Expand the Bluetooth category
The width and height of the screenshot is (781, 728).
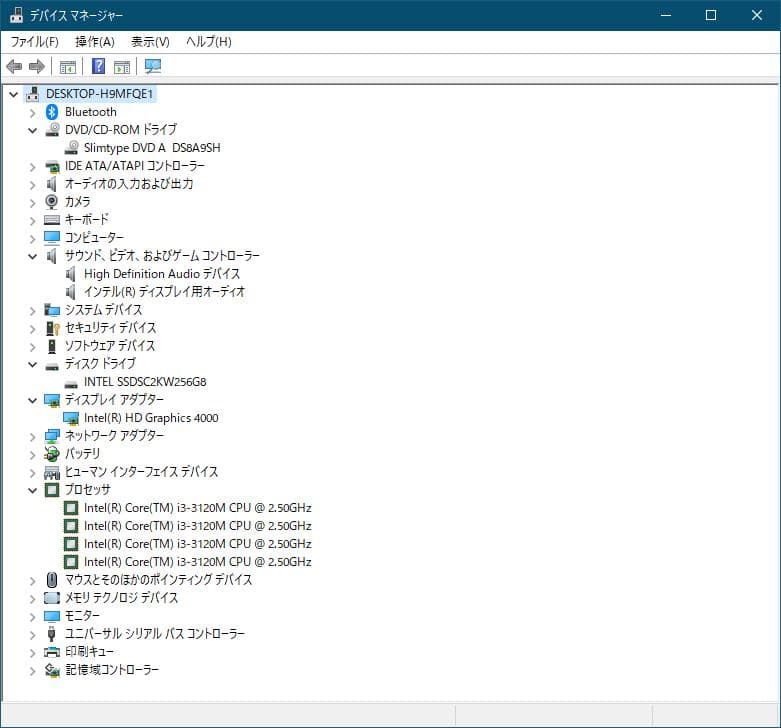[32, 113]
